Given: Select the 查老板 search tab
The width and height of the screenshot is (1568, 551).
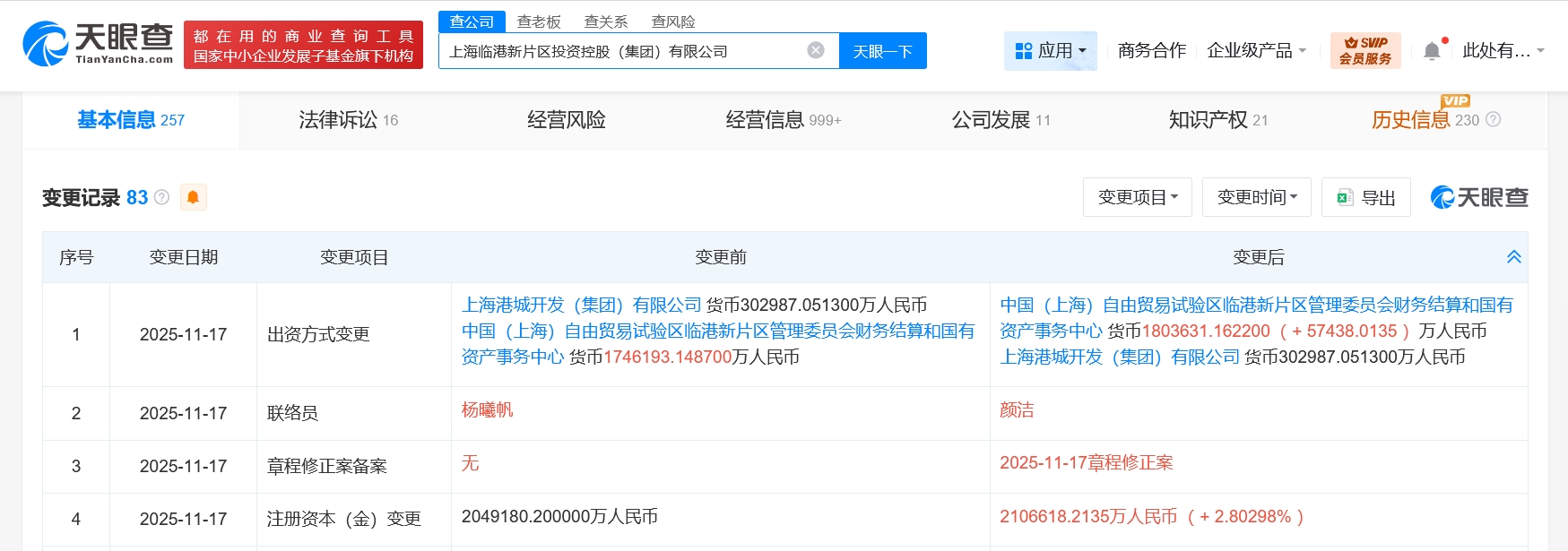Looking at the screenshot, I should click(x=539, y=22).
